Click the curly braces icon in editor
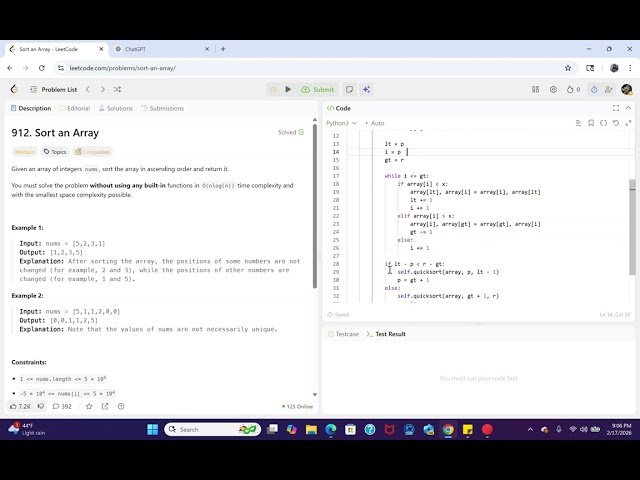This screenshot has height=480, width=640. click(x=603, y=123)
